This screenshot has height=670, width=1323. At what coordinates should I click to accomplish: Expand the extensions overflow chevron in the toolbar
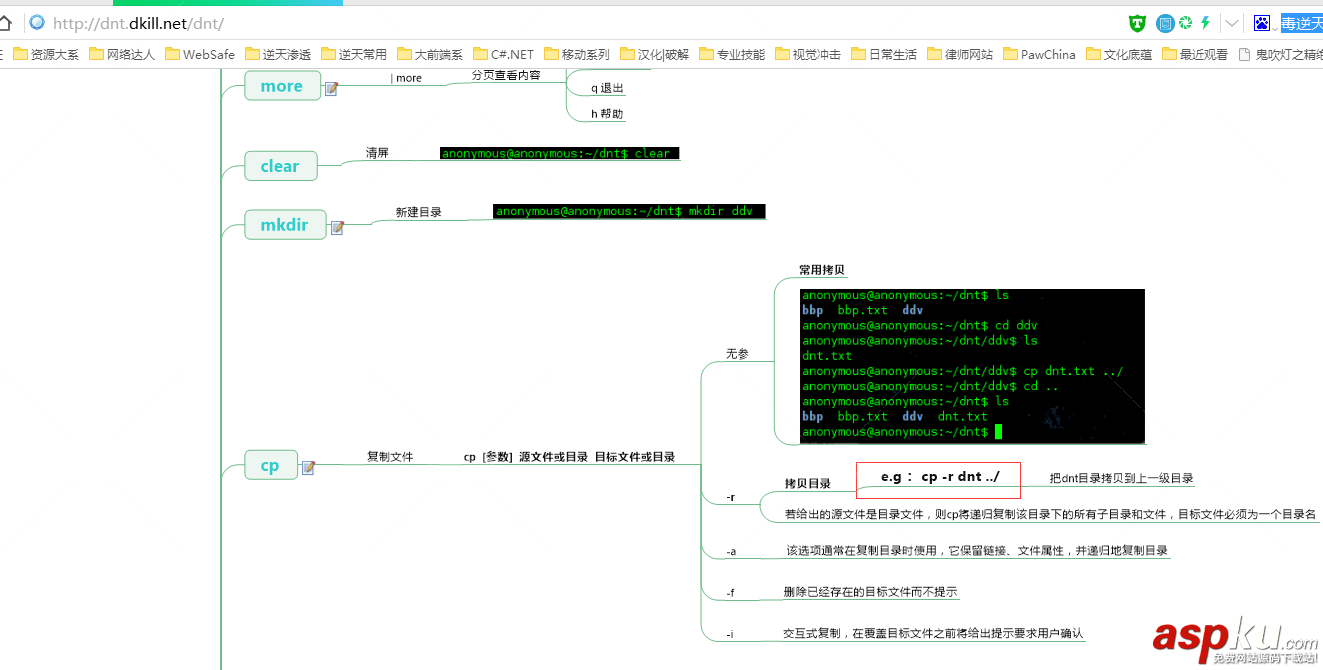click(1231, 22)
